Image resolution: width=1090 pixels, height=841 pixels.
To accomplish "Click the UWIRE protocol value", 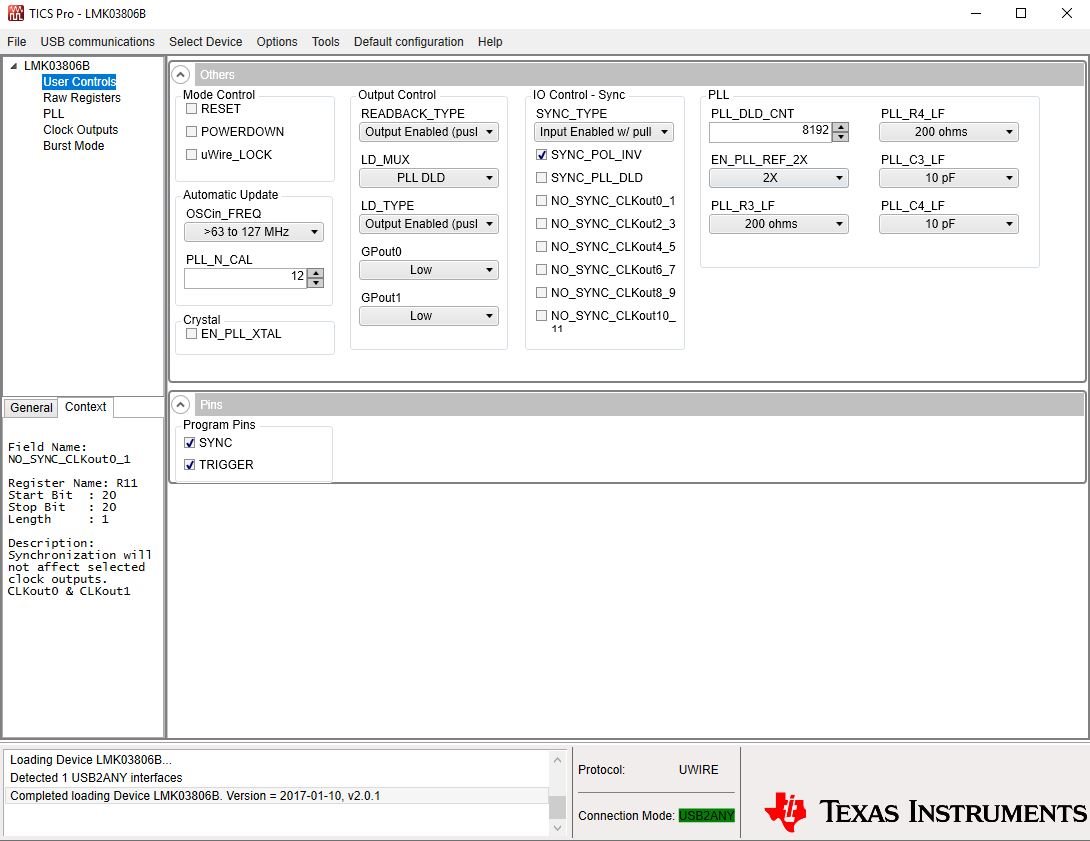I will click(x=698, y=769).
